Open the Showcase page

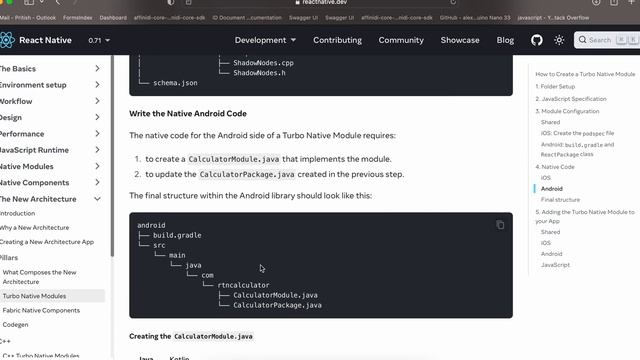pos(460,40)
